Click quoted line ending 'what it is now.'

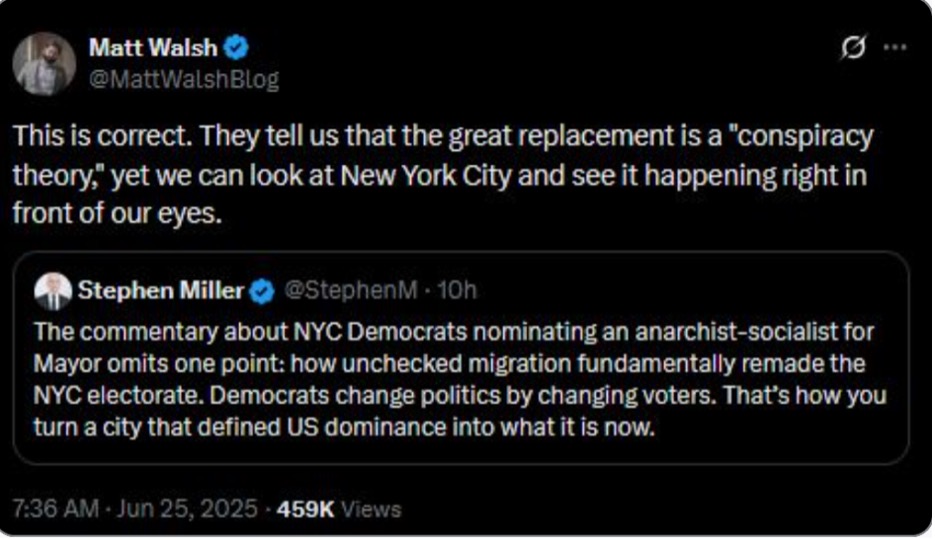tap(344, 428)
